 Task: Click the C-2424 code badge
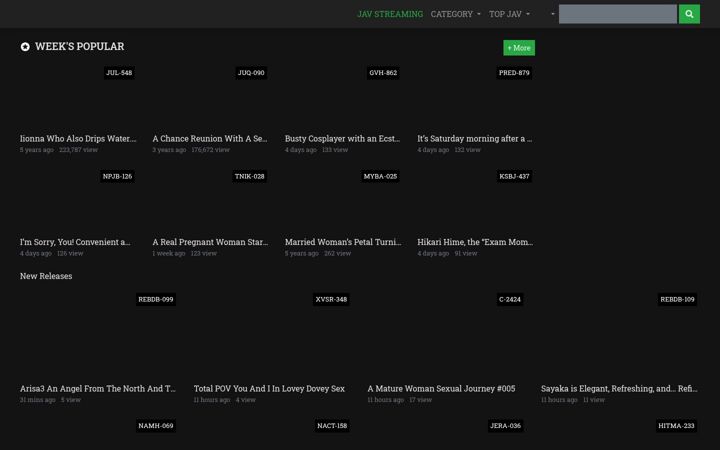pos(510,299)
